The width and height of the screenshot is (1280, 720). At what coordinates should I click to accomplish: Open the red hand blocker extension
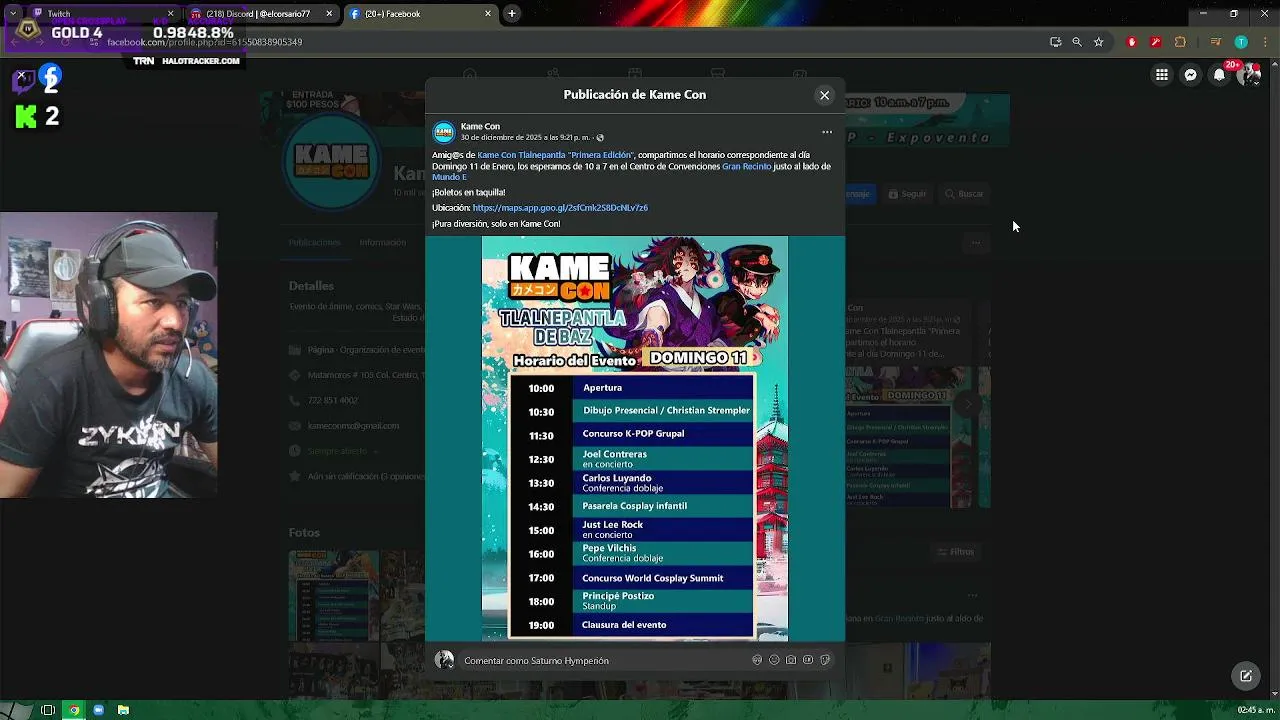click(x=1132, y=42)
